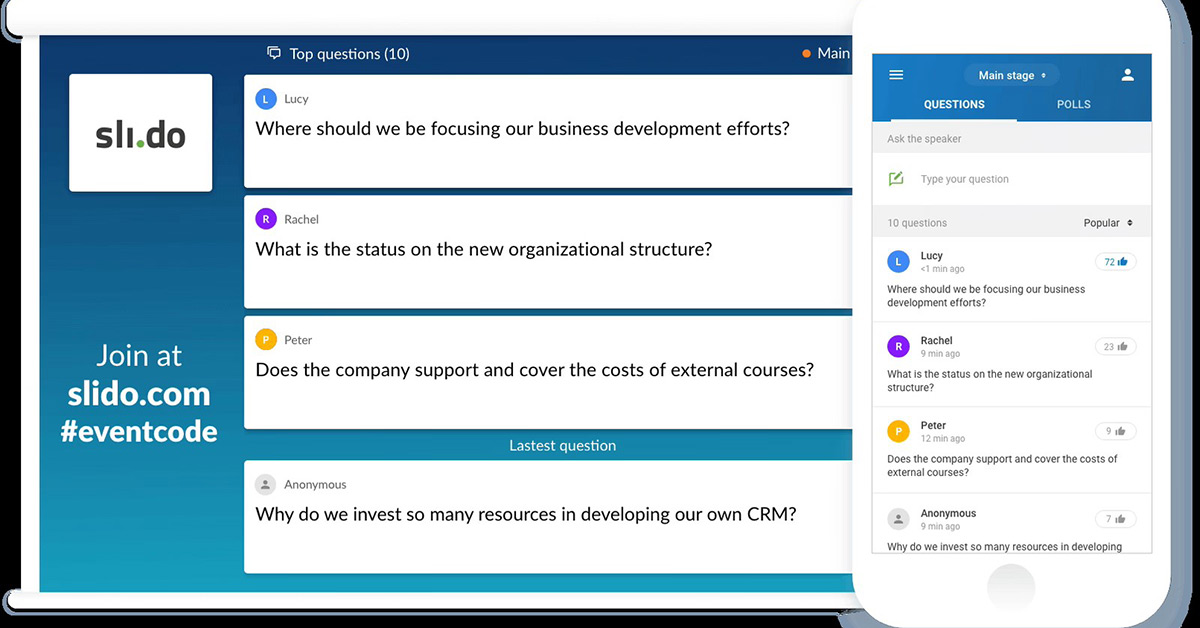Click the speech bubble Top questions icon
The image size is (1200, 628).
(274, 53)
